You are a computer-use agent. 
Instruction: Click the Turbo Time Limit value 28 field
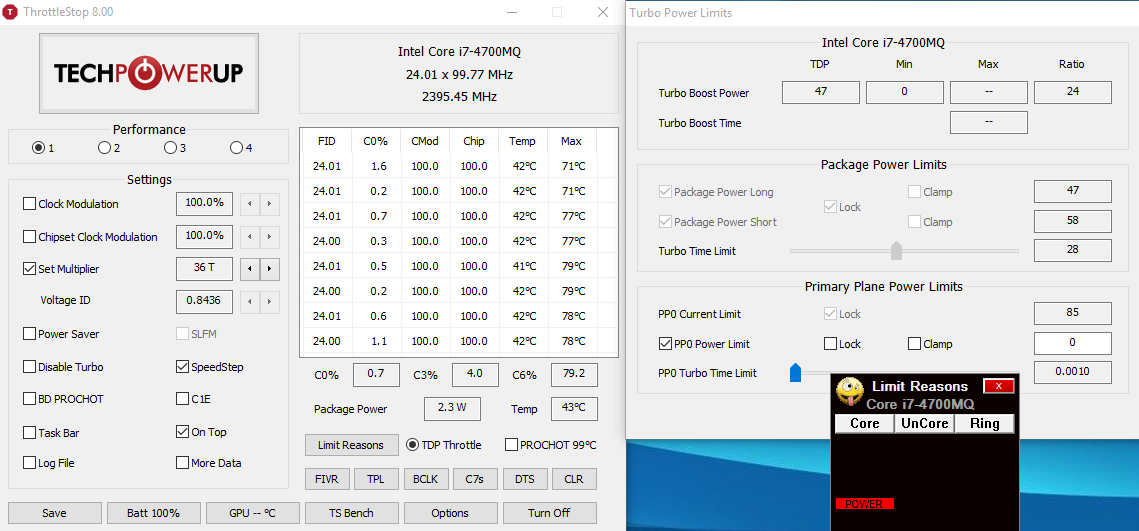[x=1073, y=251]
